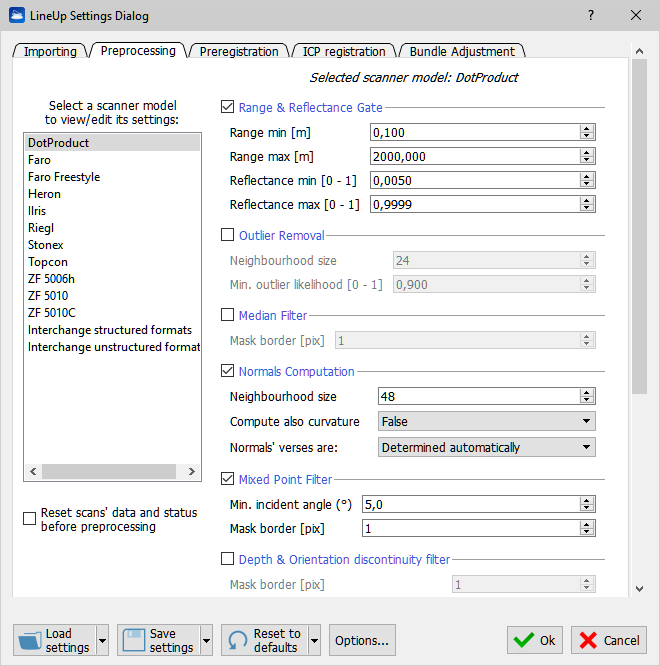Click the settings pane scroll down arrow
This screenshot has width=660, height=666.
tap(639, 589)
